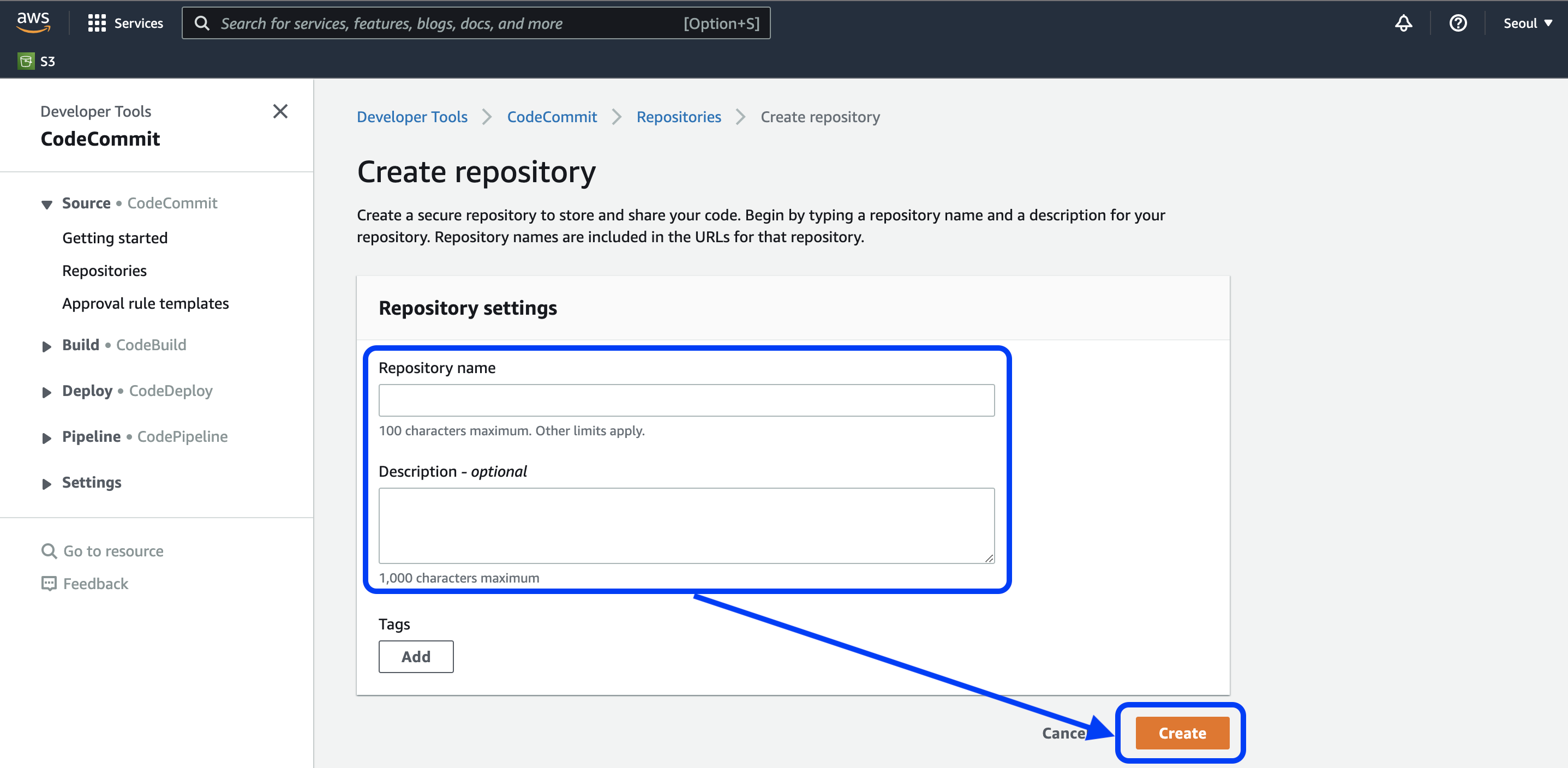Open the help question mark icon
Image resolution: width=1568 pixels, height=768 pixels.
(x=1458, y=23)
